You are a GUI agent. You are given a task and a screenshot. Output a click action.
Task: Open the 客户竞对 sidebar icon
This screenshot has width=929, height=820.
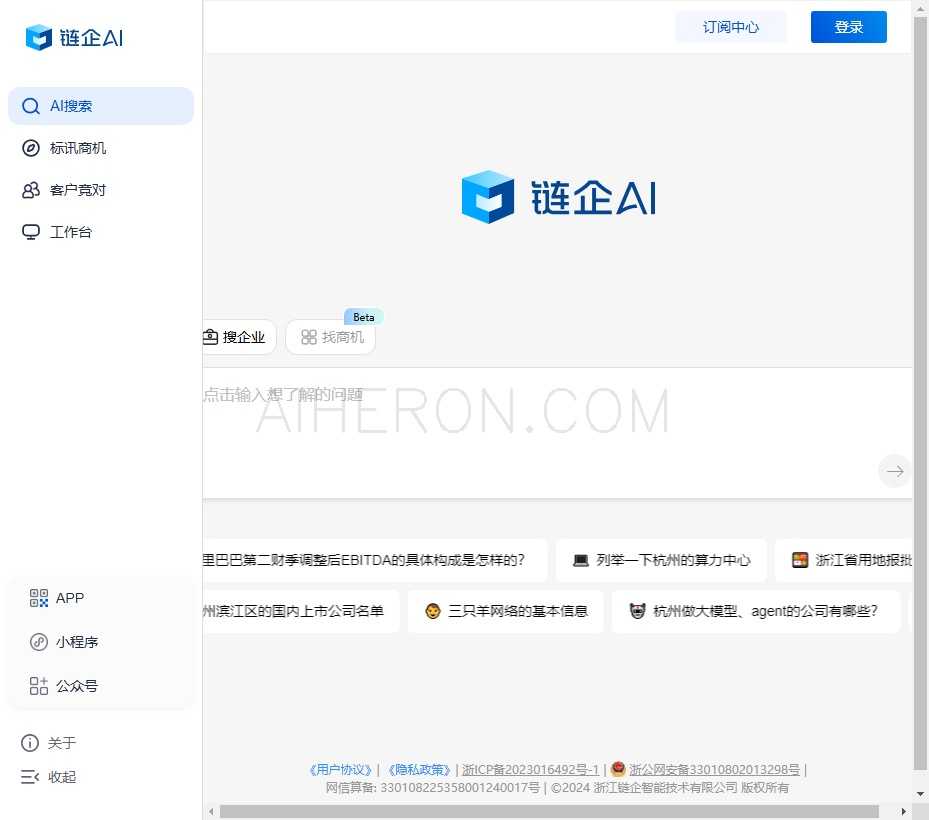coord(30,189)
